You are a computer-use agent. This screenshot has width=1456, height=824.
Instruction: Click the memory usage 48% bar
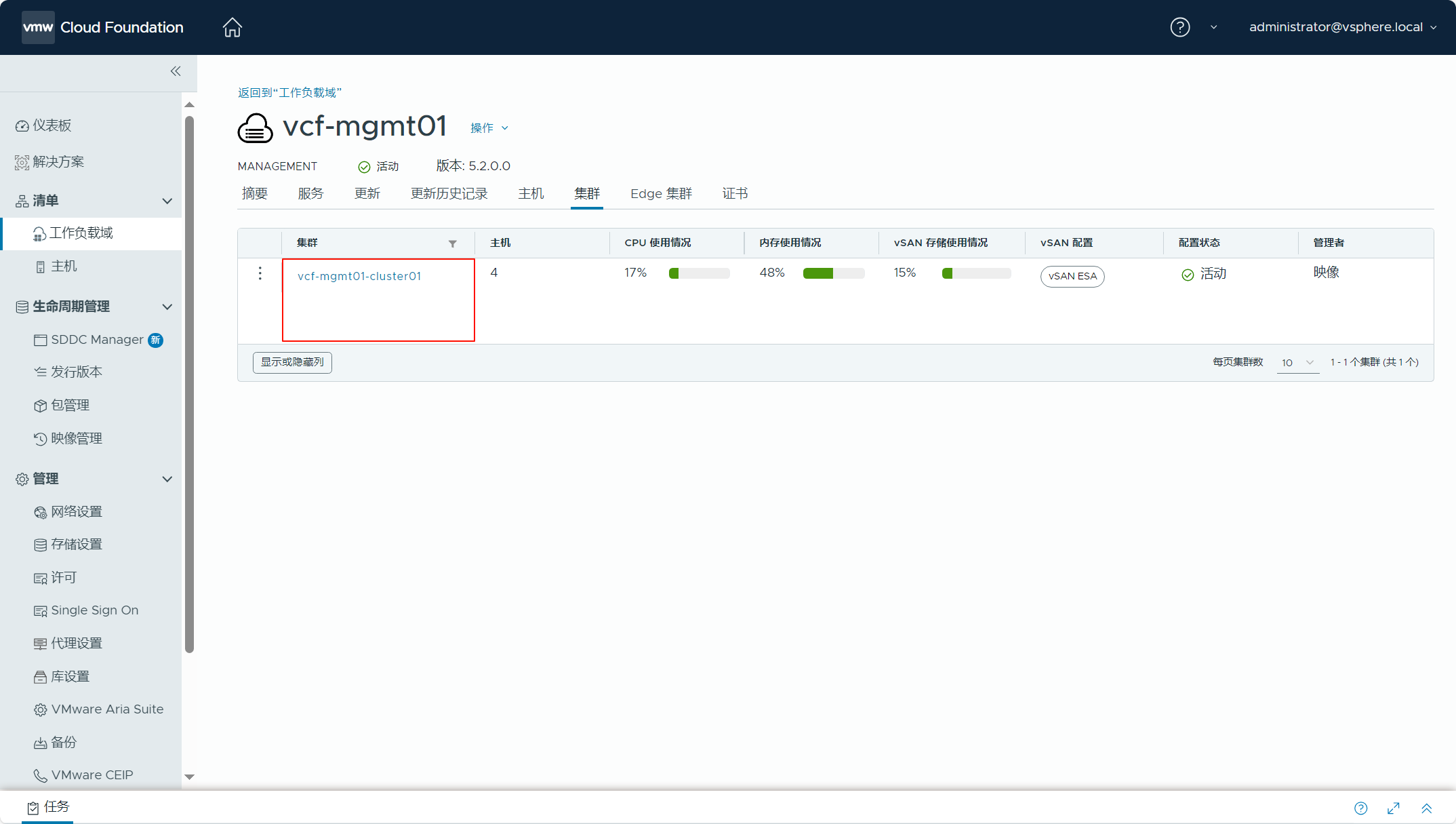pos(833,273)
